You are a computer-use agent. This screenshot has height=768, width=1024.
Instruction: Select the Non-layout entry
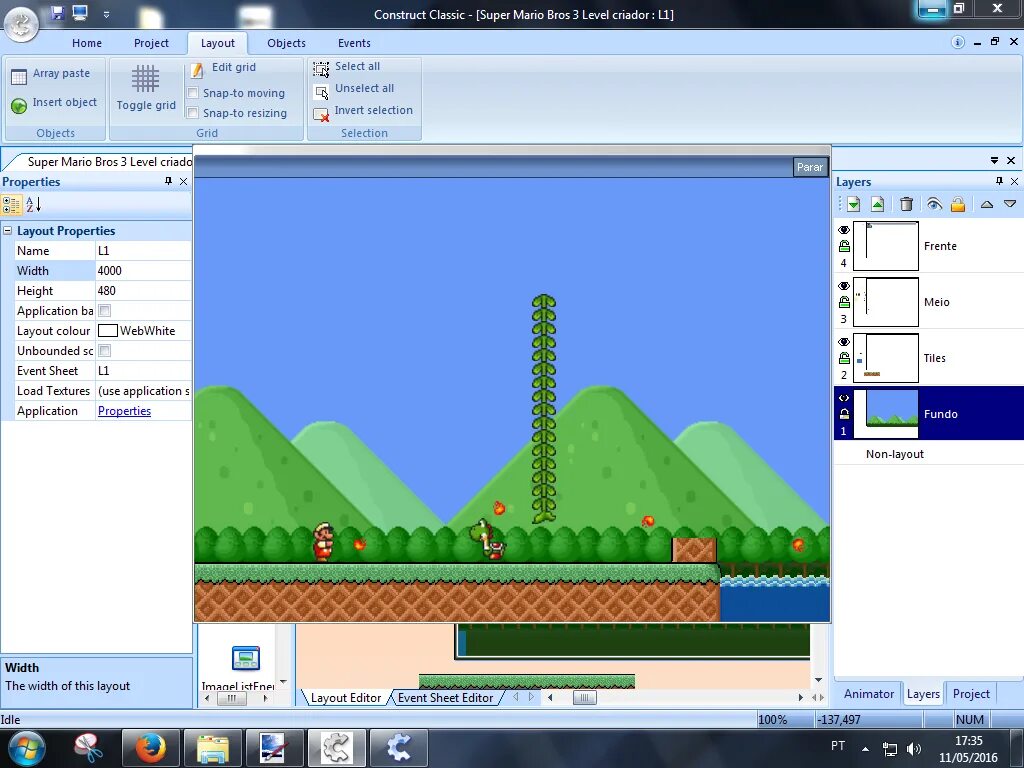click(895, 454)
